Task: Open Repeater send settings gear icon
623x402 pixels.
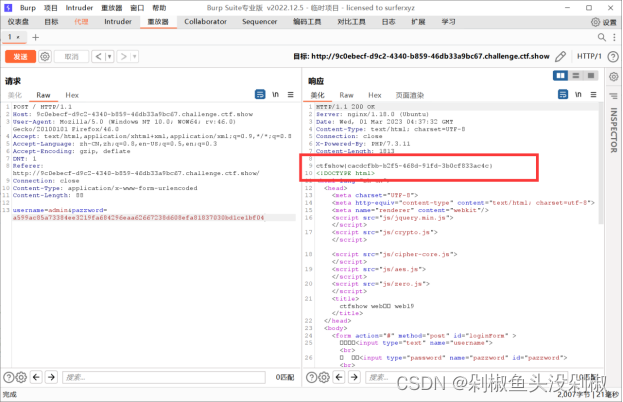Action: [x=45, y=56]
